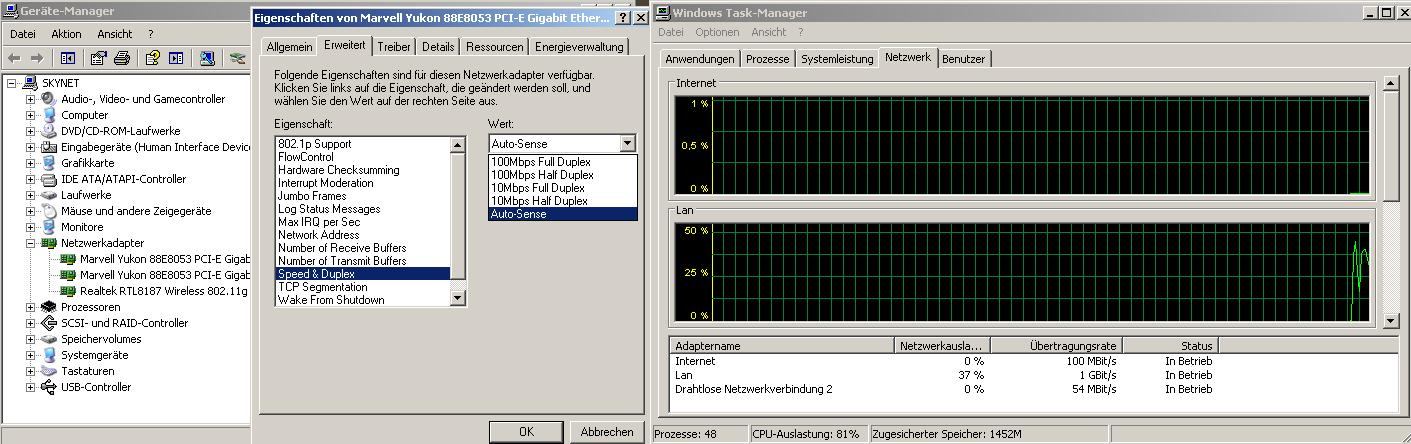This screenshot has width=1411, height=444.
Task: Switch to Prozesse tab in Task-Manager
Action: tap(767, 59)
